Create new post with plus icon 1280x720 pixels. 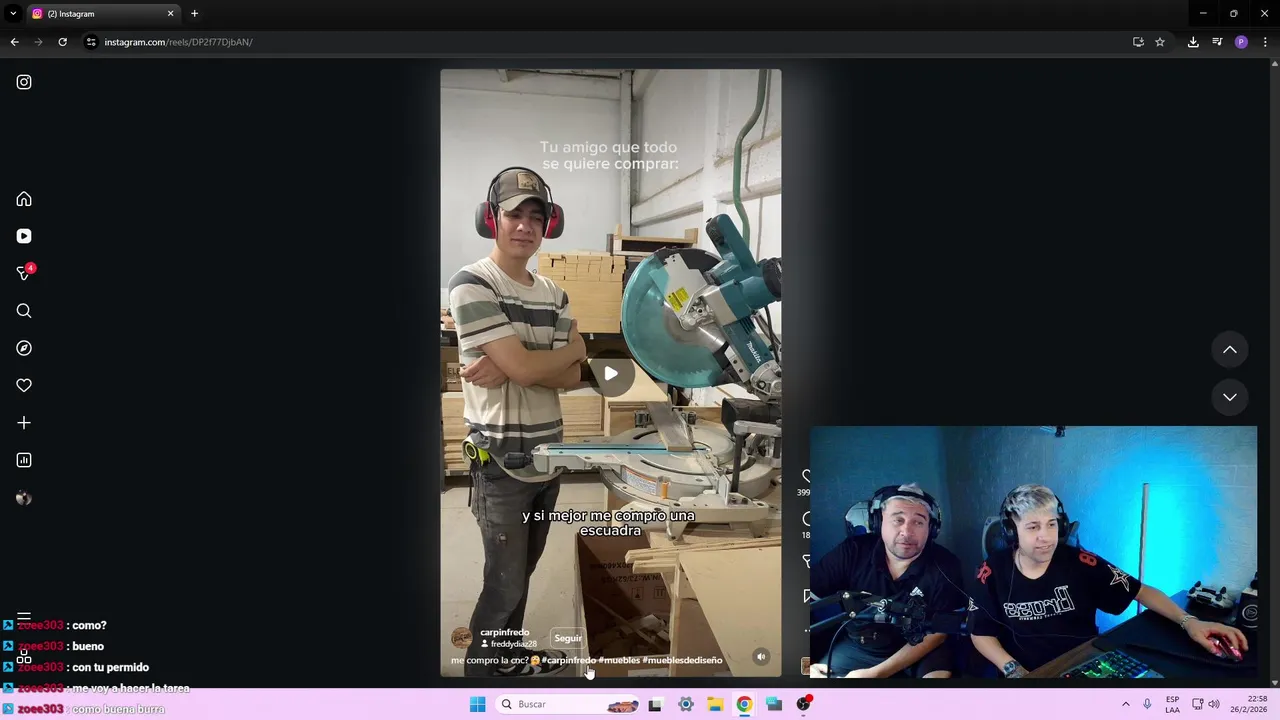24,423
